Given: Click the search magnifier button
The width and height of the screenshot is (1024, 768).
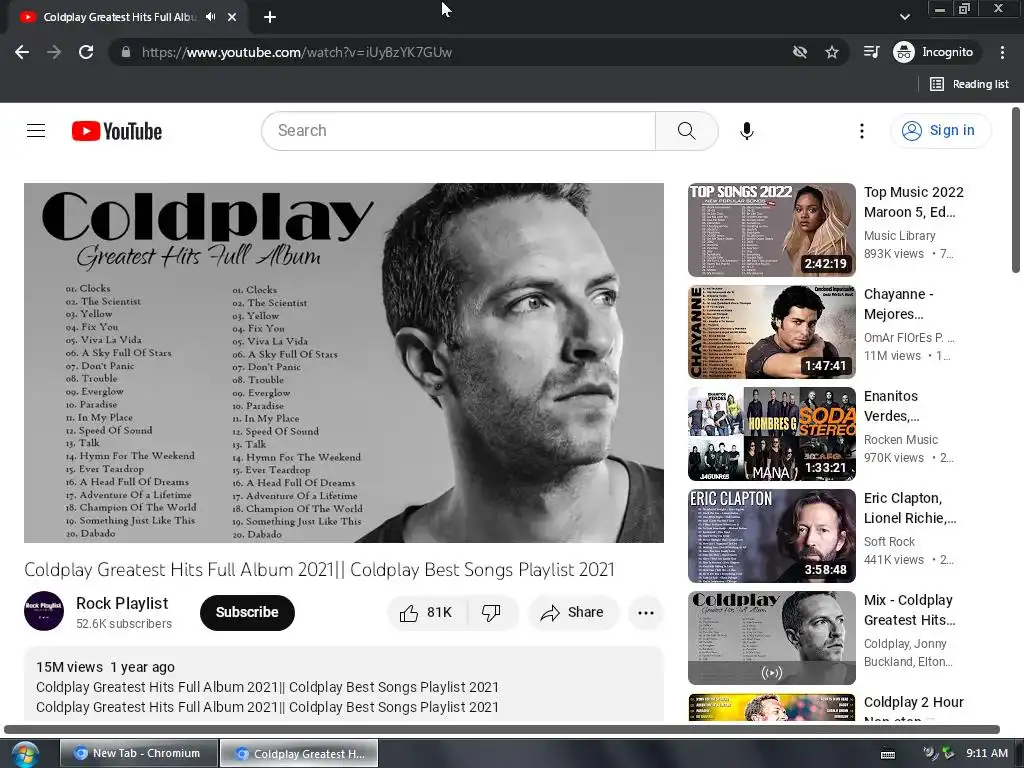Looking at the screenshot, I should [686, 131].
